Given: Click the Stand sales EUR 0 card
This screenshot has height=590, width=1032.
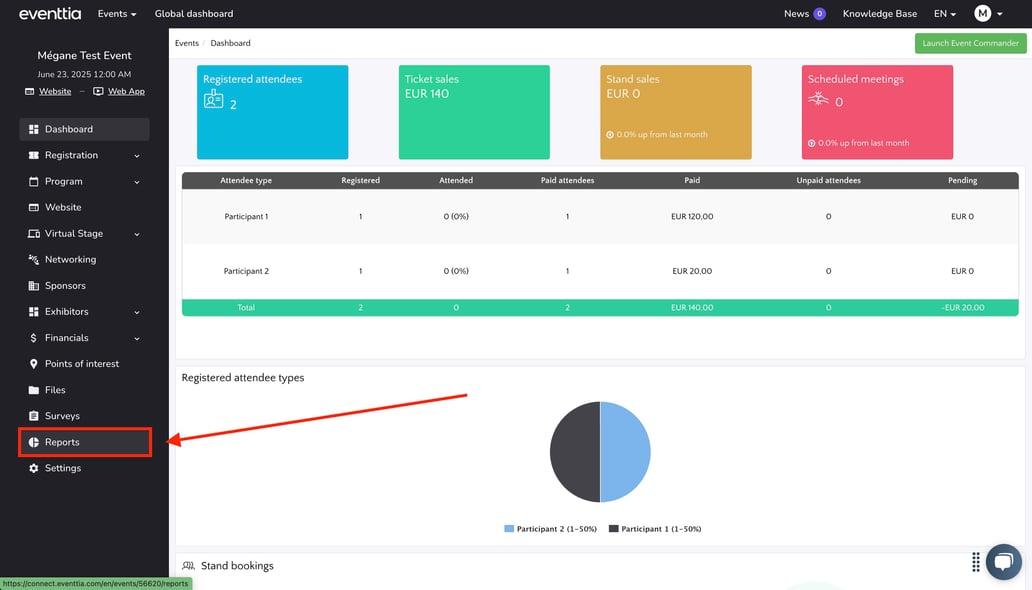Looking at the screenshot, I should click(675, 112).
